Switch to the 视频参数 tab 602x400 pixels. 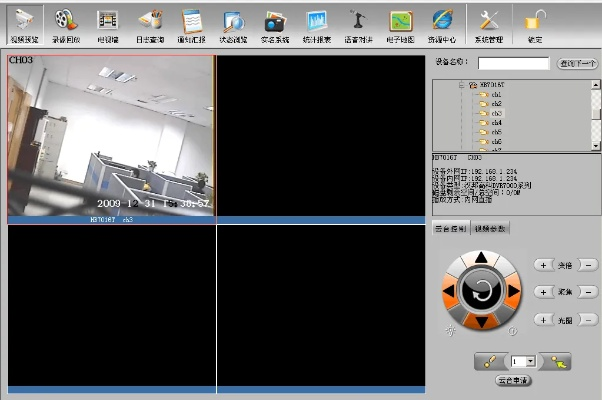click(x=491, y=228)
